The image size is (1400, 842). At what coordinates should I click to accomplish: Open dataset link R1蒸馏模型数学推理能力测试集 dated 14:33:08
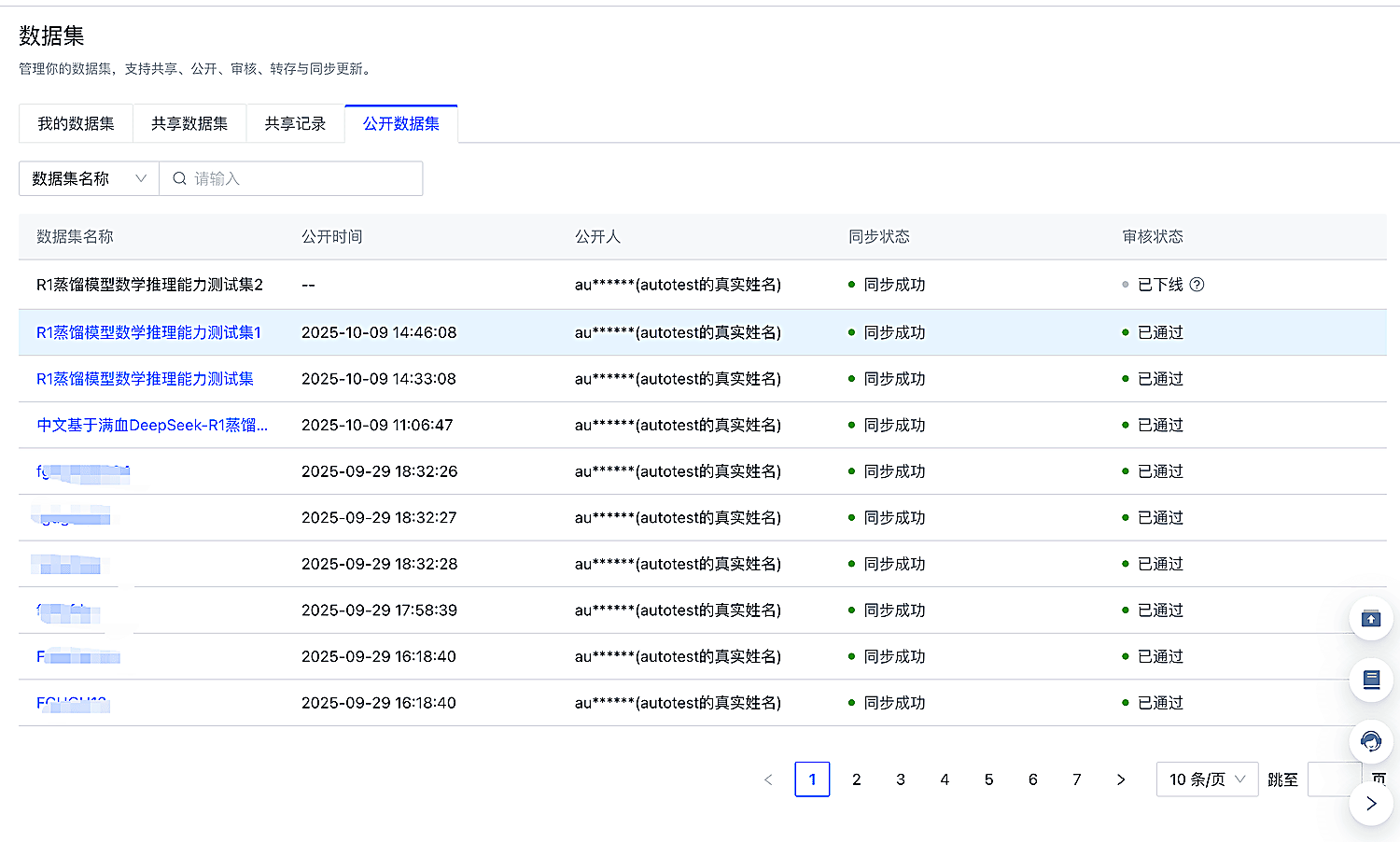[x=145, y=379]
